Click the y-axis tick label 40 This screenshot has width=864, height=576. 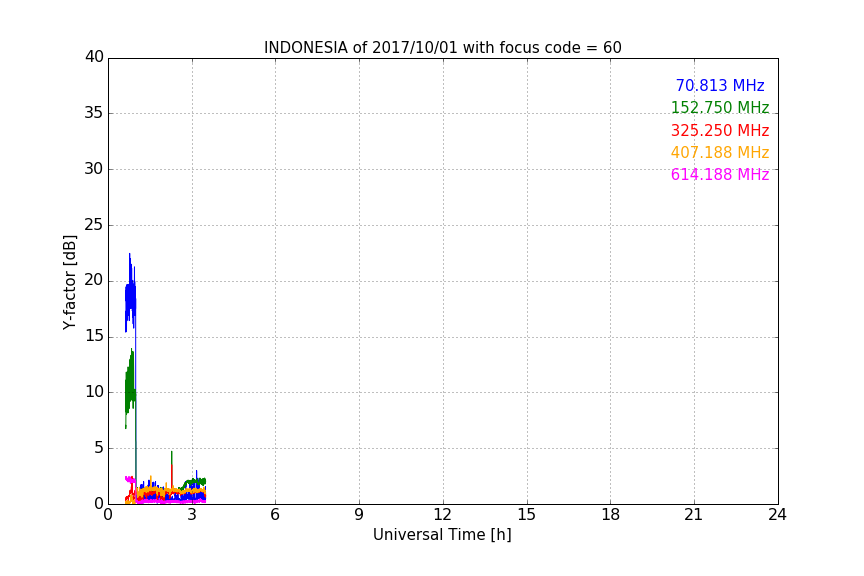pos(94,57)
